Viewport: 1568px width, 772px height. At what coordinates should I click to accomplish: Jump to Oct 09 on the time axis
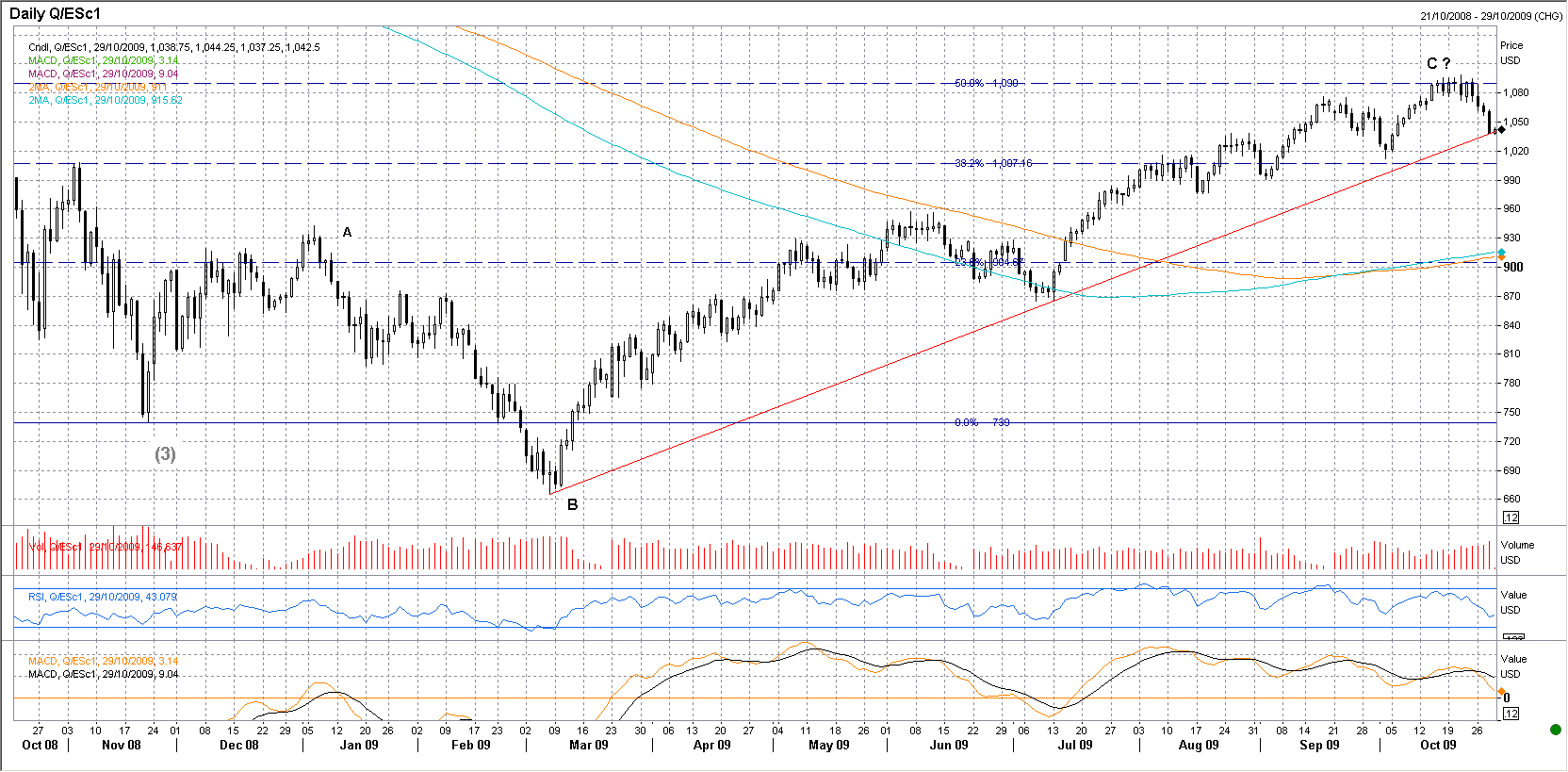[1438, 745]
